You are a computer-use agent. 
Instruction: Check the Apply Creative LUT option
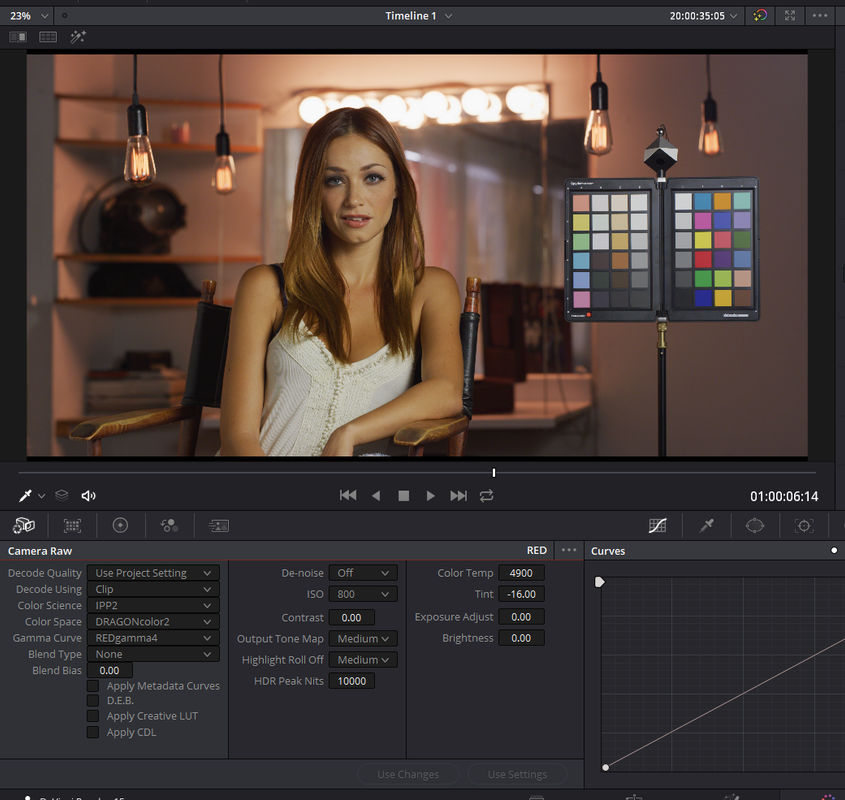[x=93, y=716]
